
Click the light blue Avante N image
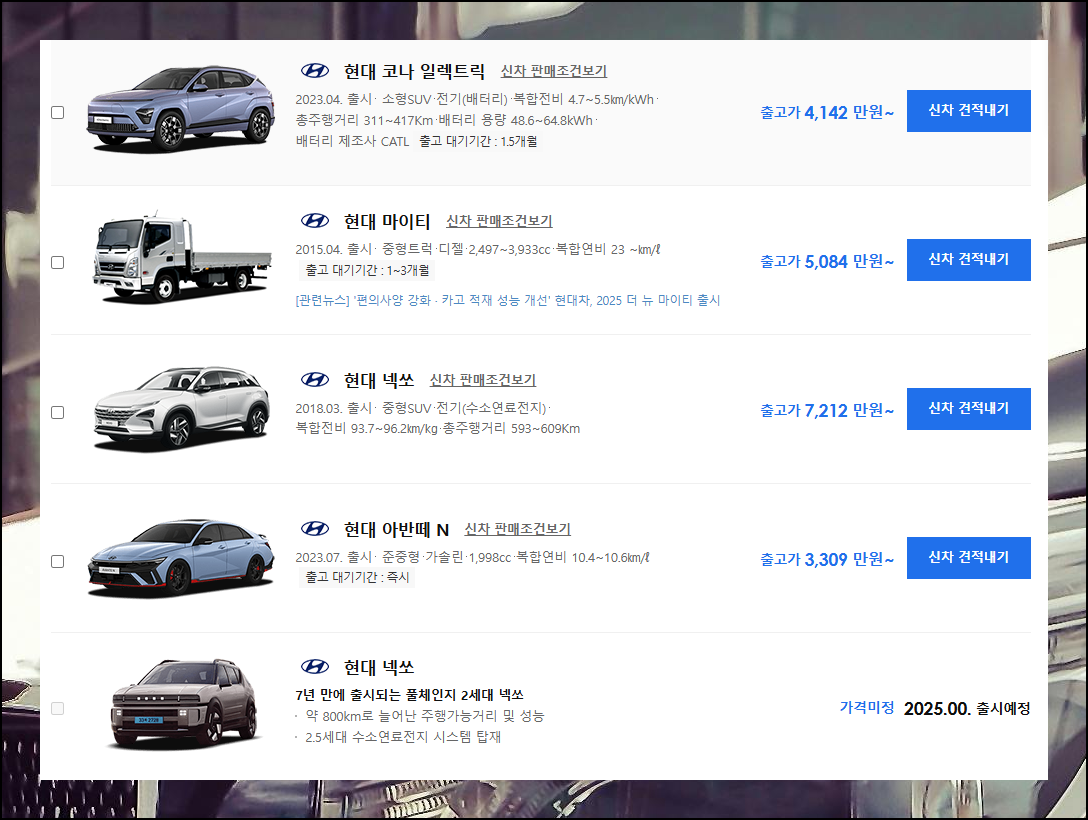coord(181,558)
